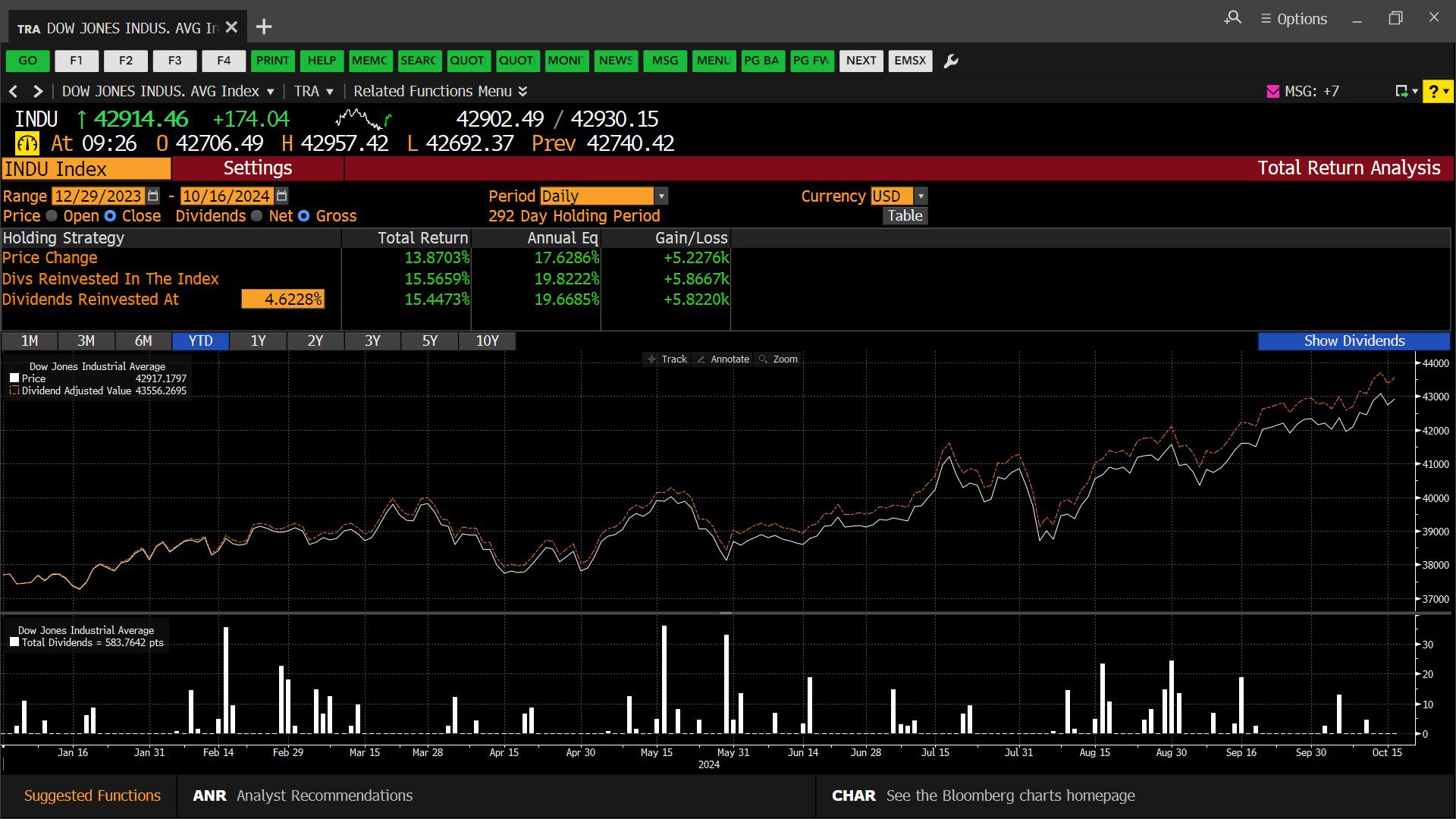Click the back navigation arrow
This screenshot has width=1456, height=819.
pos(13,91)
